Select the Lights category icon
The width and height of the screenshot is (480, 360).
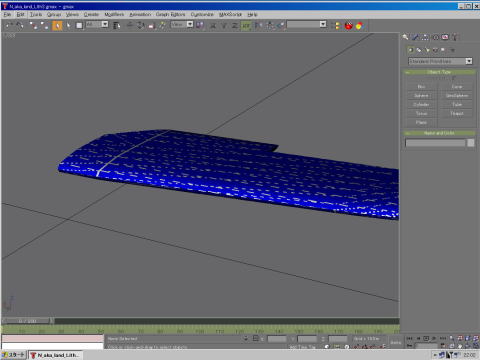(427, 50)
